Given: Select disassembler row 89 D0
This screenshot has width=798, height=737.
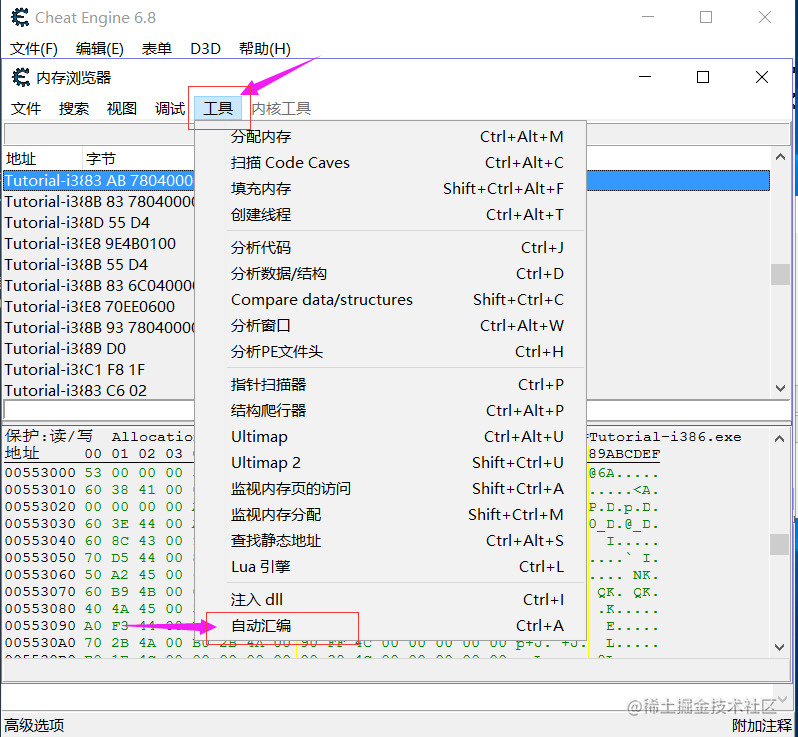Looking at the screenshot, I should point(99,348).
